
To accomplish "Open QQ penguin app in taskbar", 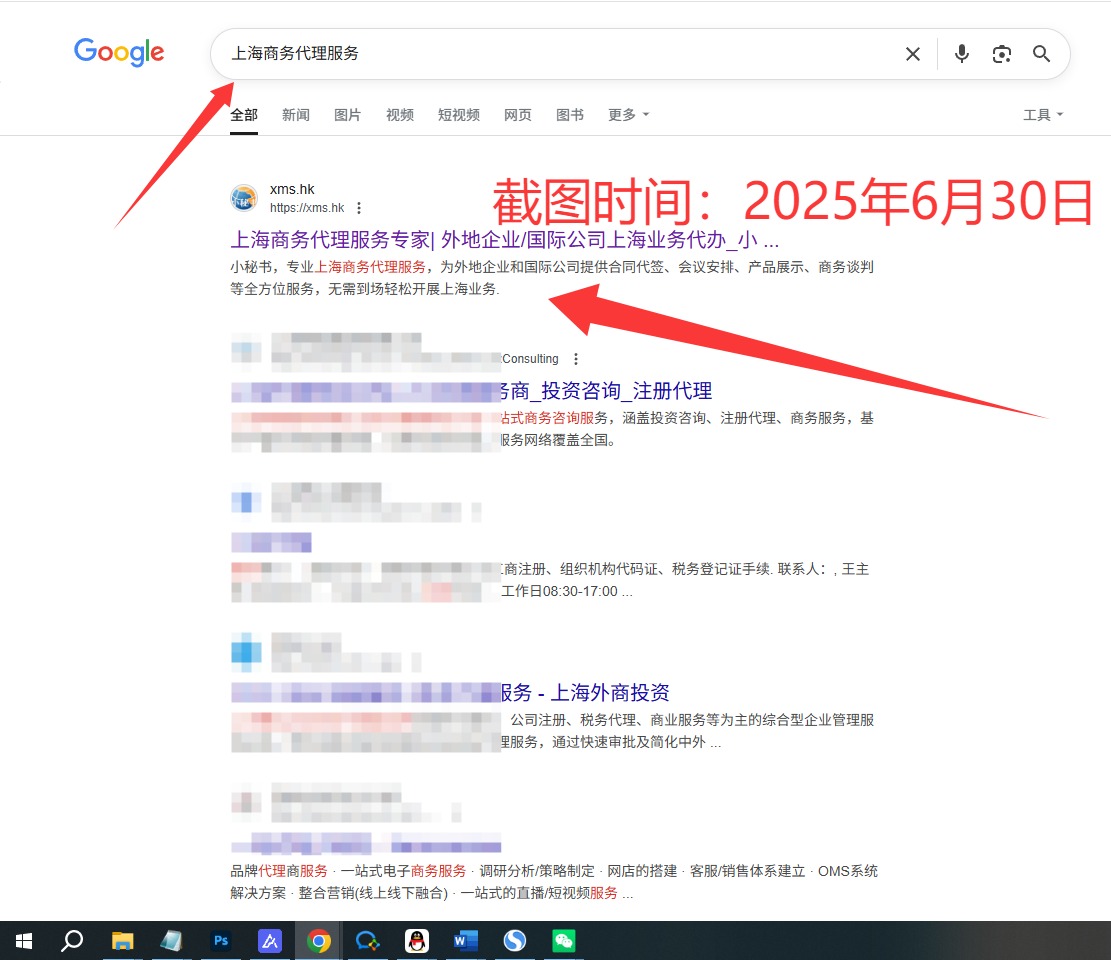I will (417, 941).
